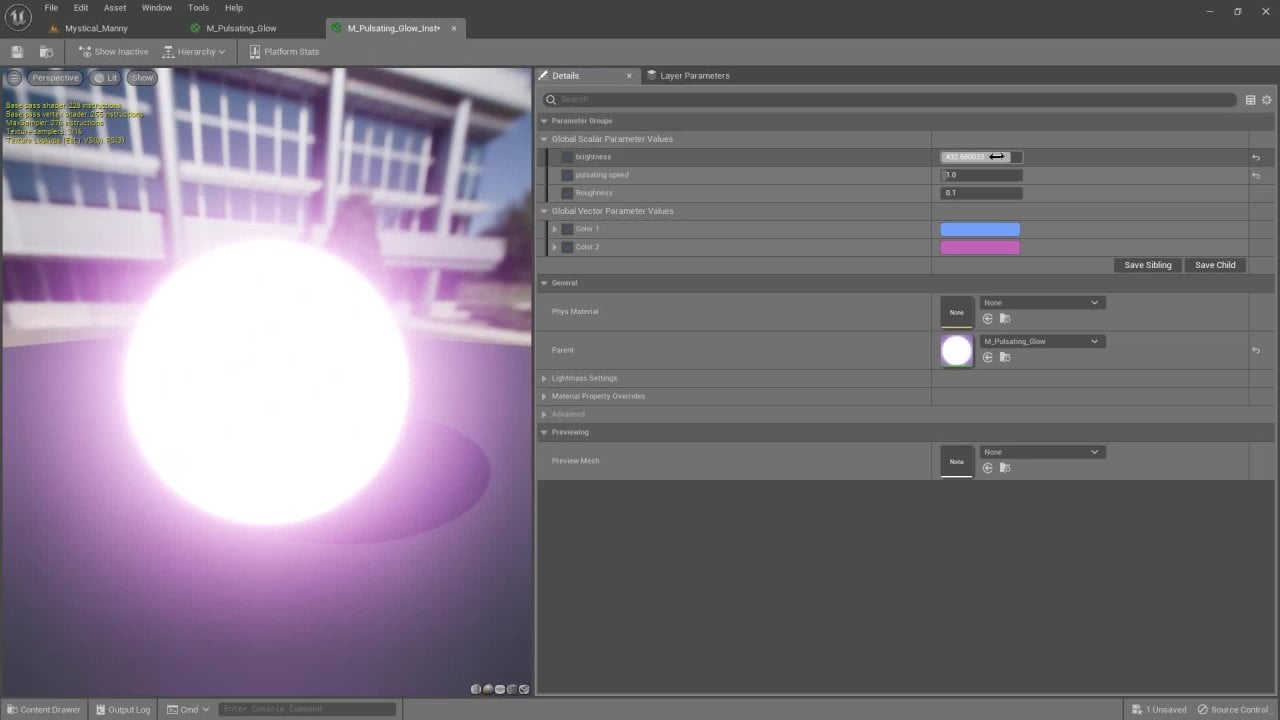1280x720 pixels.
Task: Click the Save asset floppy disk icon
Action: (x=17, y=52)
